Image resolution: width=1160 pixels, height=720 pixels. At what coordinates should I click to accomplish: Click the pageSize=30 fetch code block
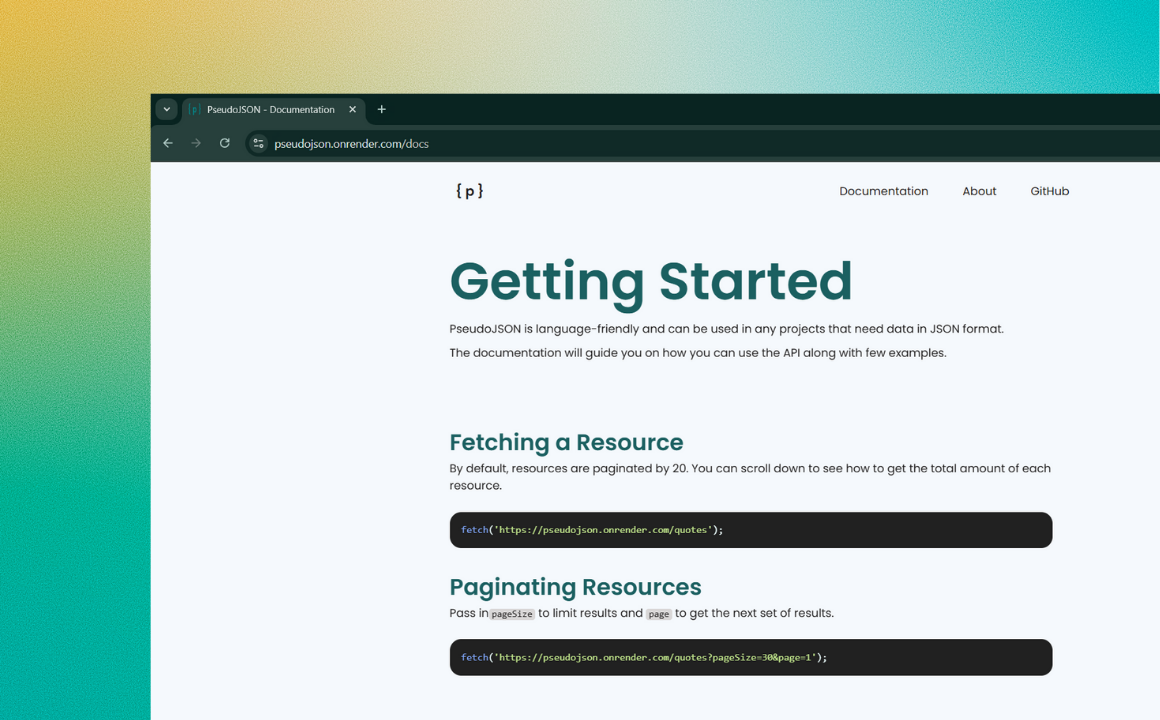pos(750,657)
